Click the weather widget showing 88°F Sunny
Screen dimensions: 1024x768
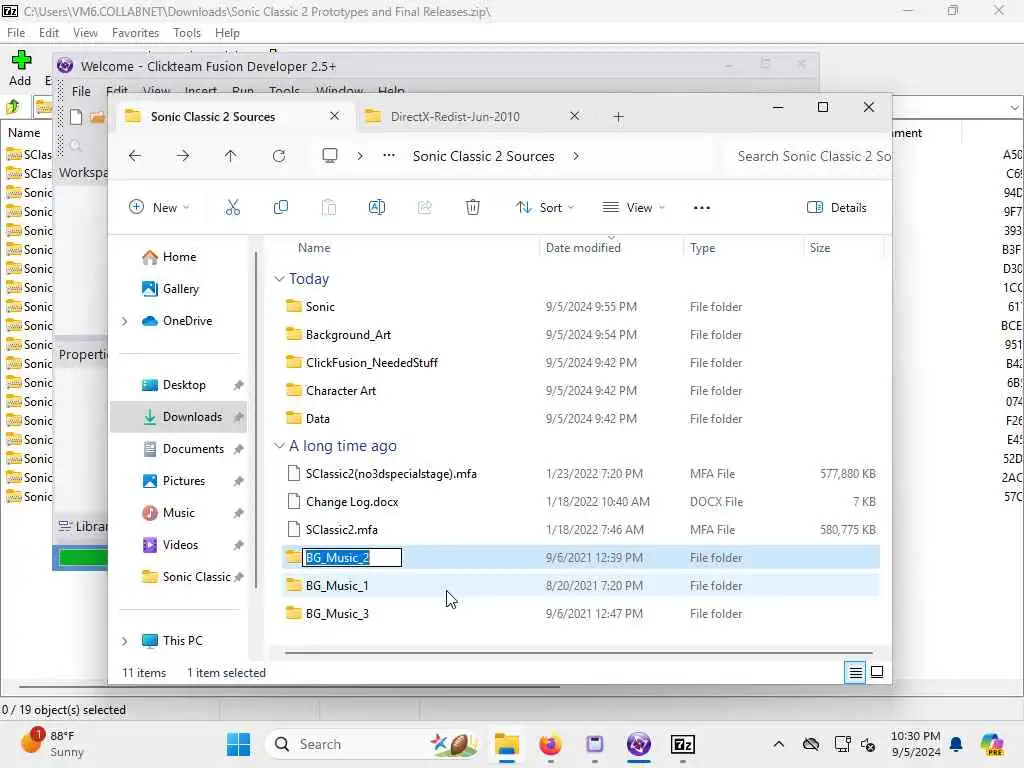pyautogui.click(x=54, y=744)
